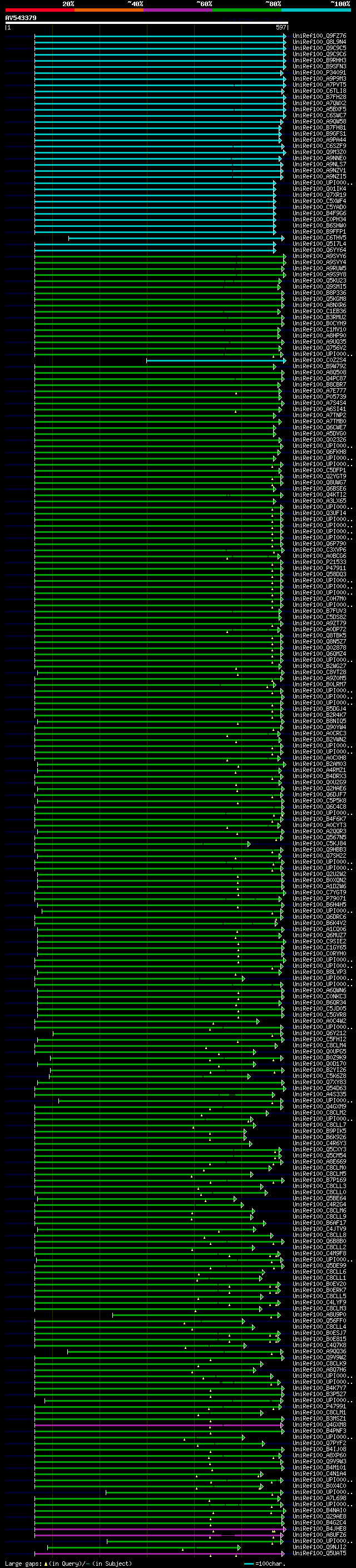Click the UniRef100_B2AM03 label
This screenshot has width=356, height=1568.
[x=319, y=764]
